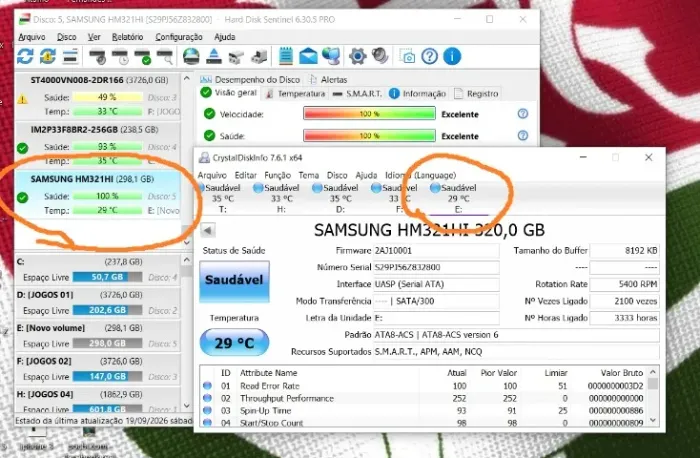The image size is (700, 458).
Task: Open Arquivo menu in Hard Disk Sentinel
Action: [x=32, y=37]
